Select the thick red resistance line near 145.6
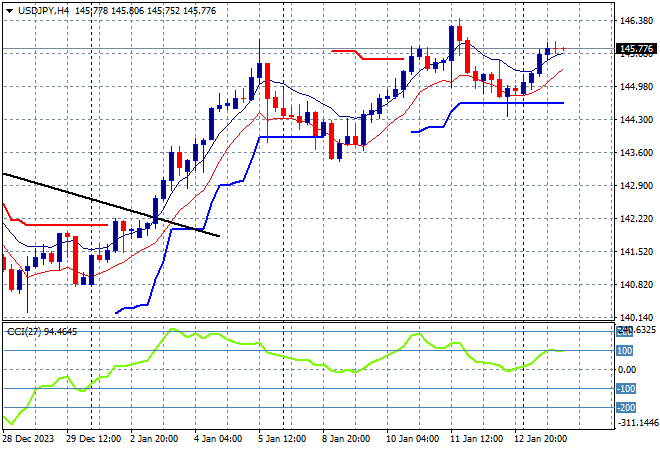Screen dimensions: 660x450 pyautogui.click(x=383, y=59)
